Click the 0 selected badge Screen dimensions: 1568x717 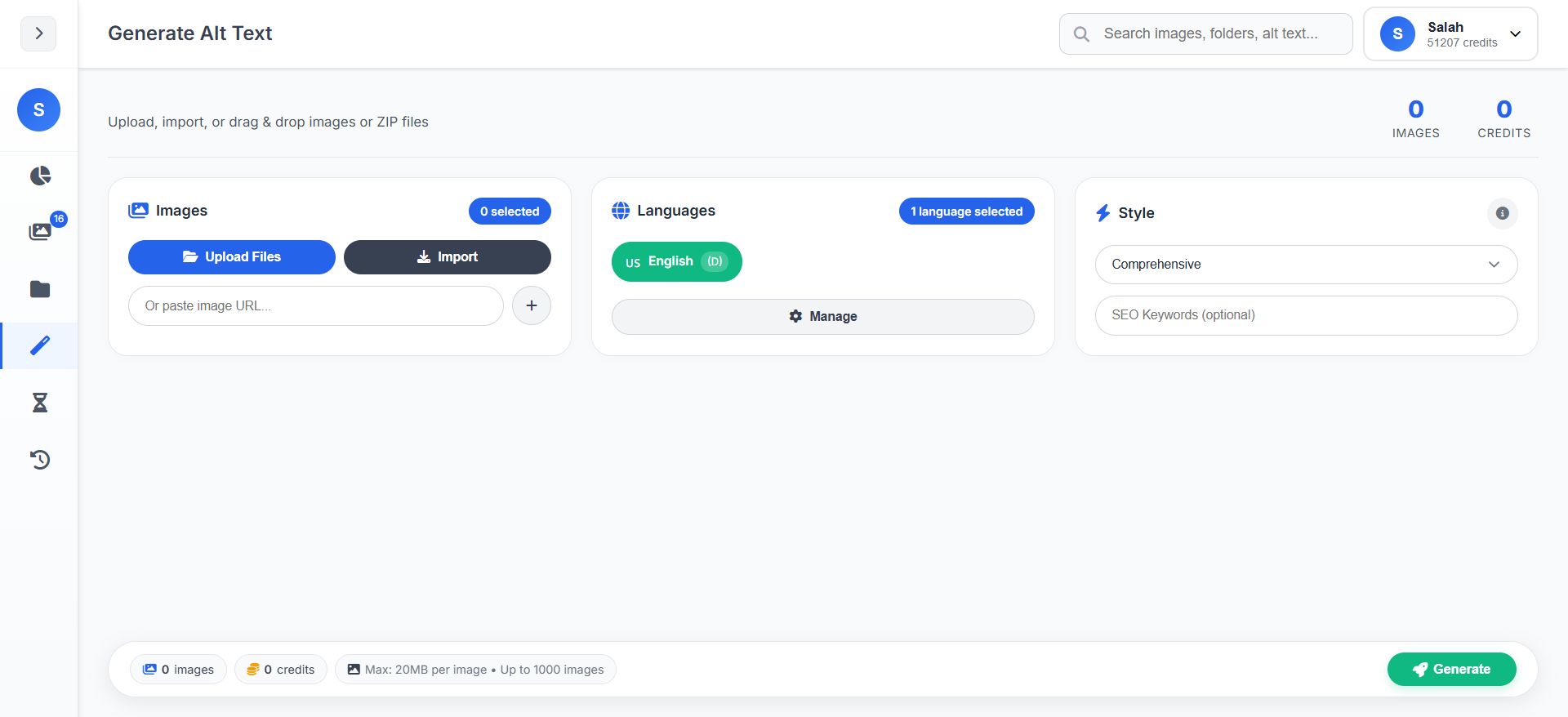click(510, 212)
